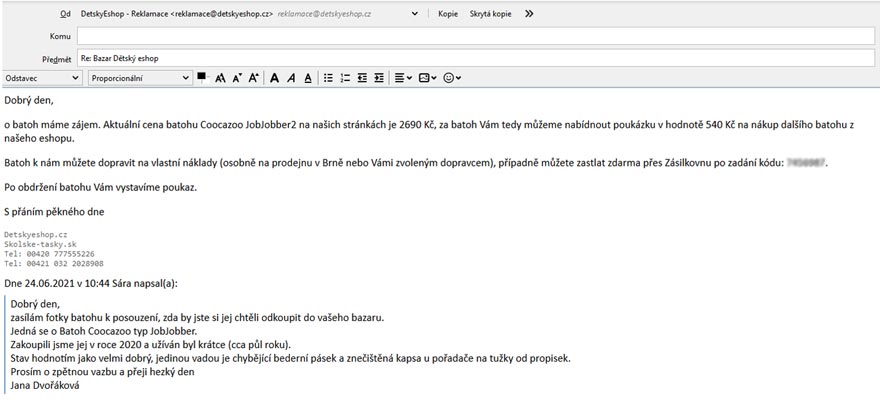This screenshot has width=880, height=402.
Task: Open the Proporcionální font dropdown
Action: 139,77
